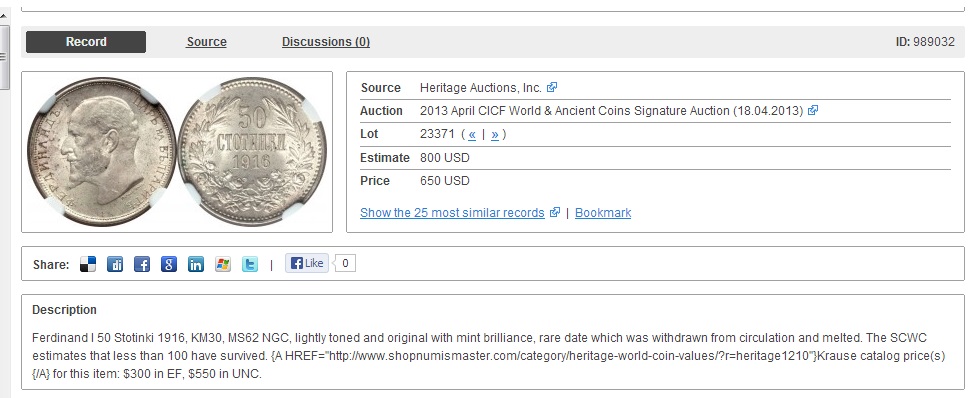The width and height of the screenshot is (974, 398).
Task: Share record on Facebook icon
Action: point(142,265)
